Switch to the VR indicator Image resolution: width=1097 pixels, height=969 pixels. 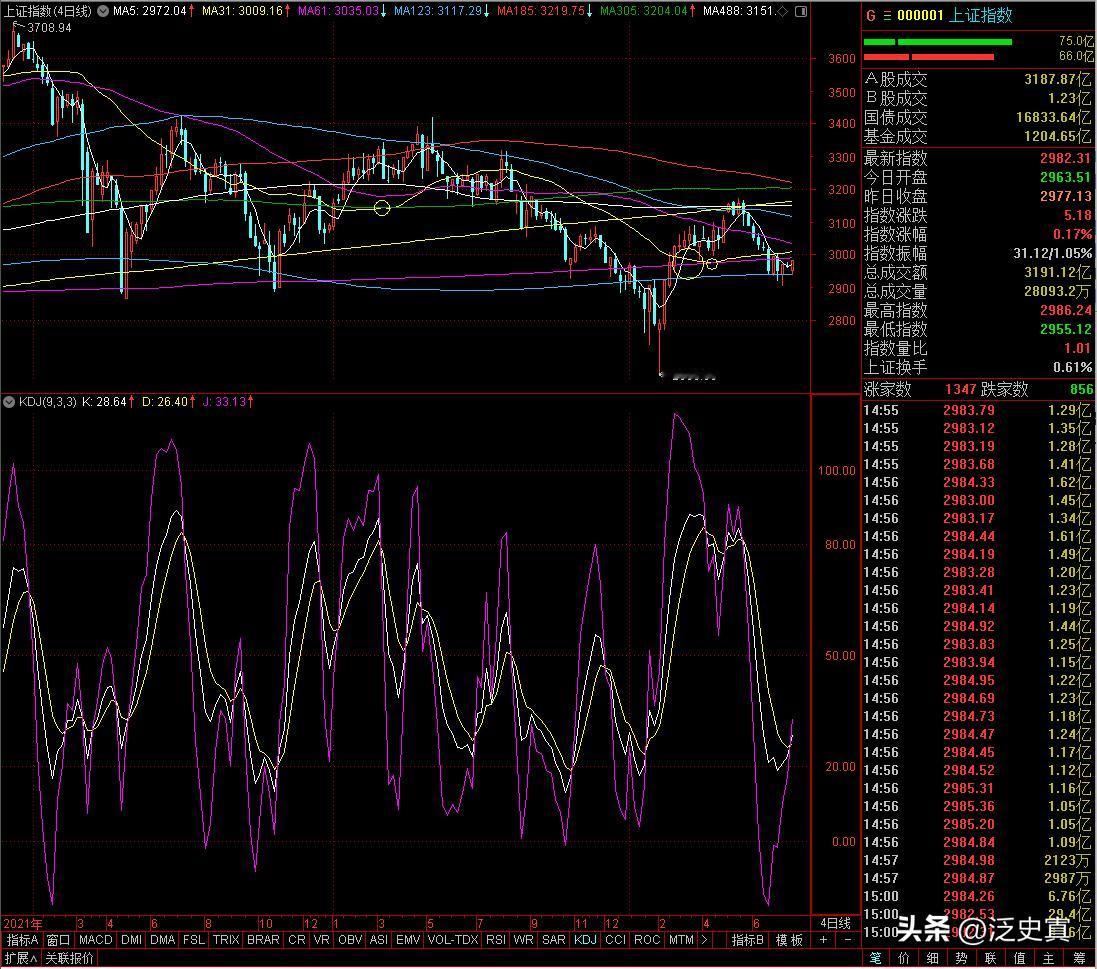coord(321,940)
